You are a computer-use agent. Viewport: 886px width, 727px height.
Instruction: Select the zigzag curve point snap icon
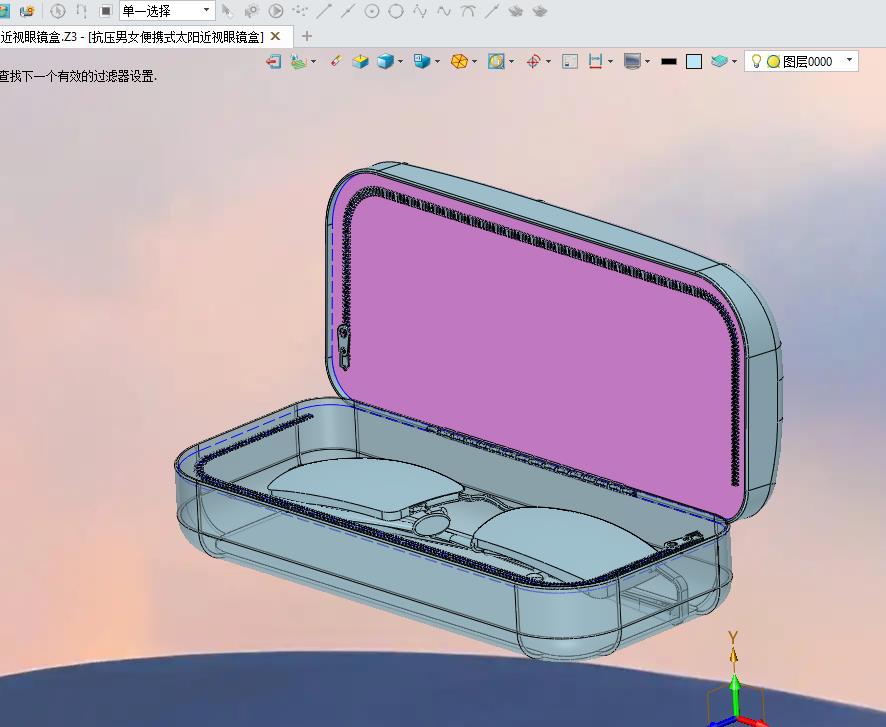coord(420,11)
